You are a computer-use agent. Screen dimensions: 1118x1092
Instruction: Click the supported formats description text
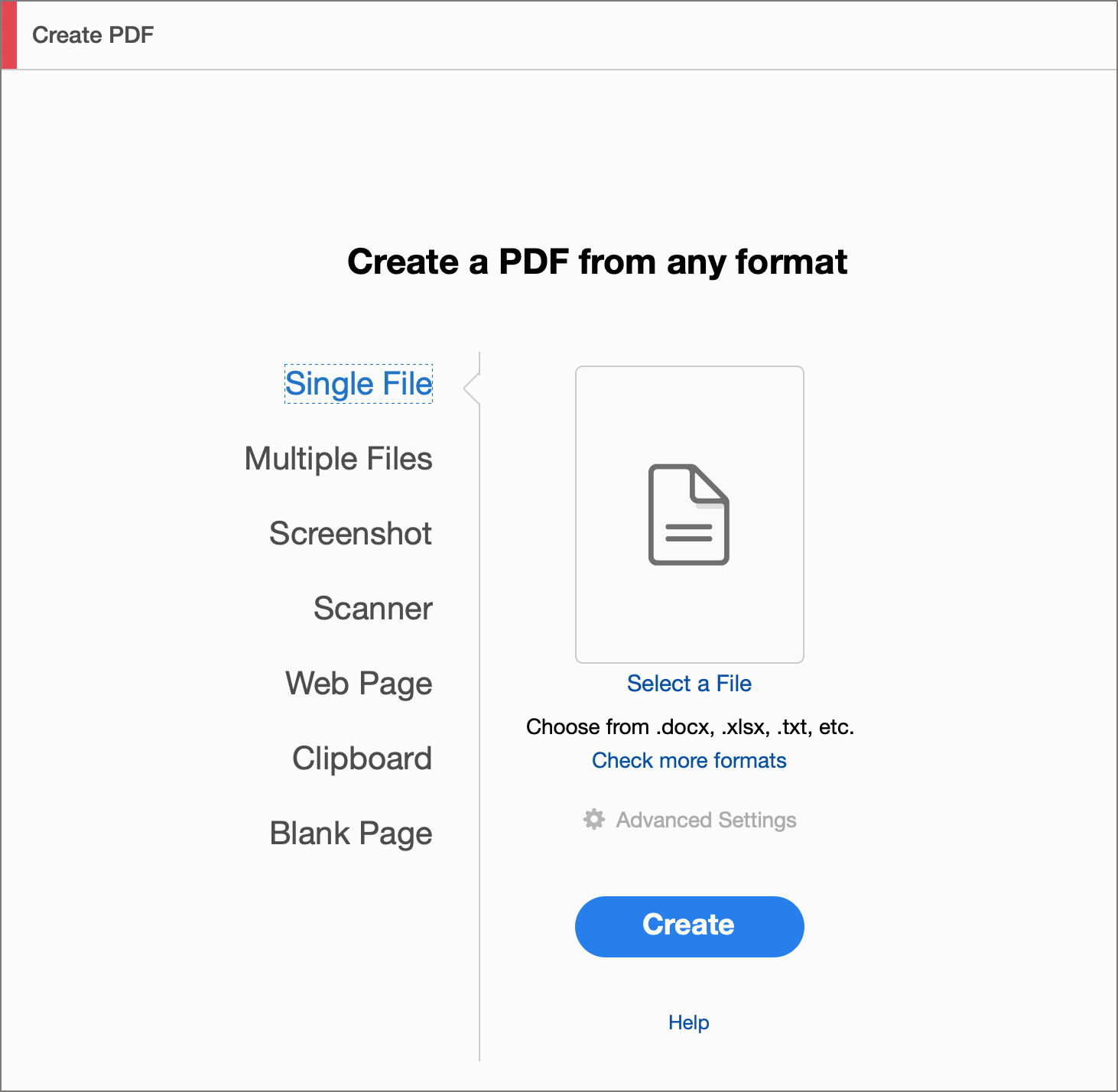click(690, 726)
